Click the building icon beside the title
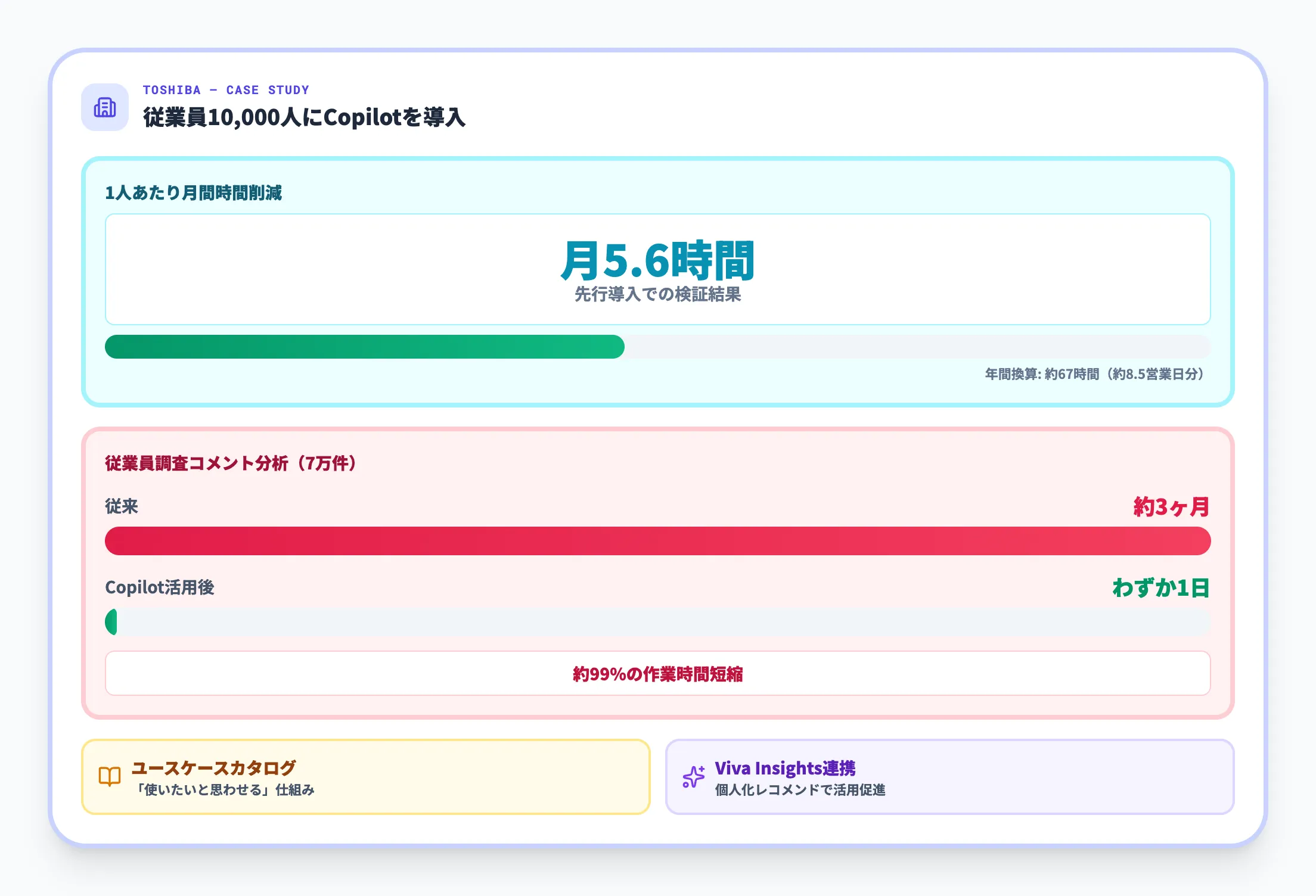The image size is (1316, 896). point(105,107)
